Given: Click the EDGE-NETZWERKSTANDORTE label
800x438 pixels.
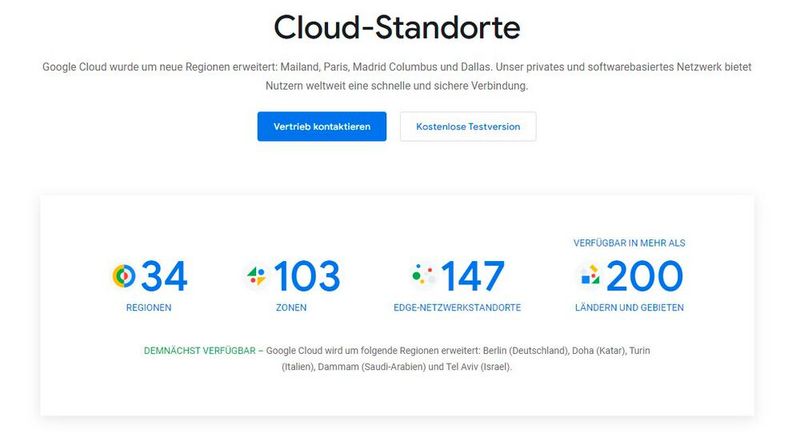Looking at the screenshot, I should [457, 308].
